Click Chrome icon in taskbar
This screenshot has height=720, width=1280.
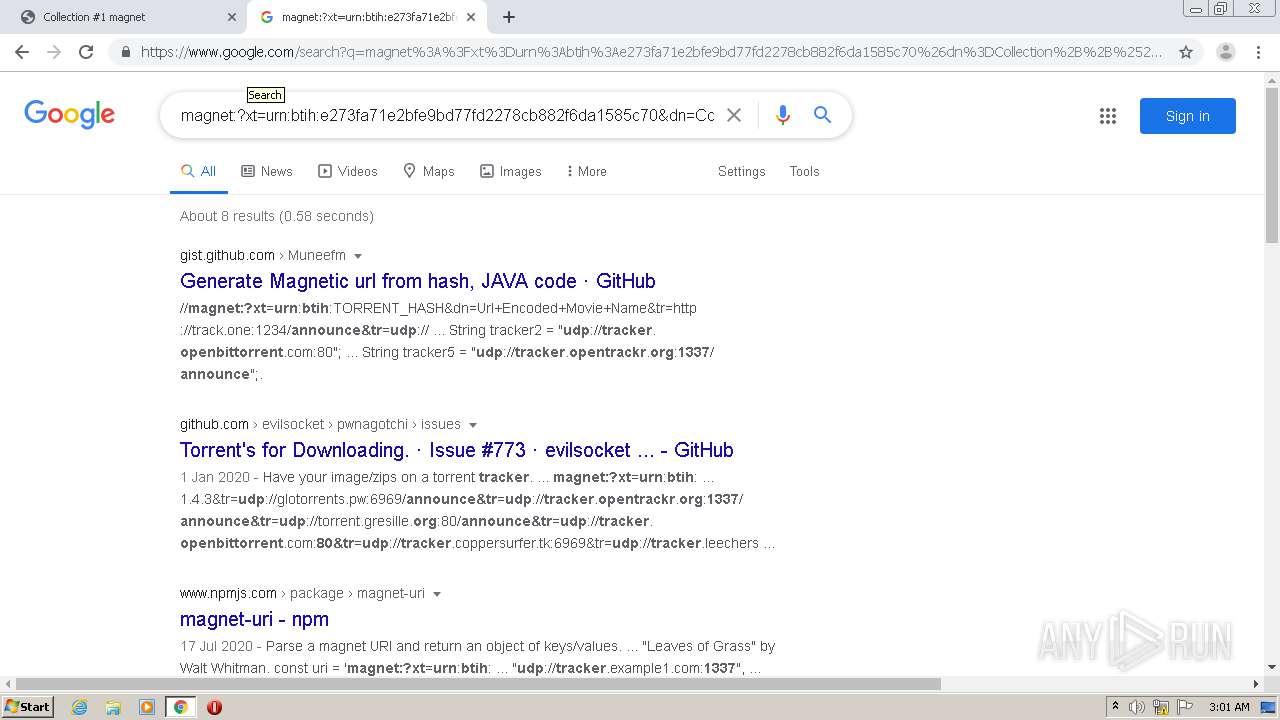(180, 707)
